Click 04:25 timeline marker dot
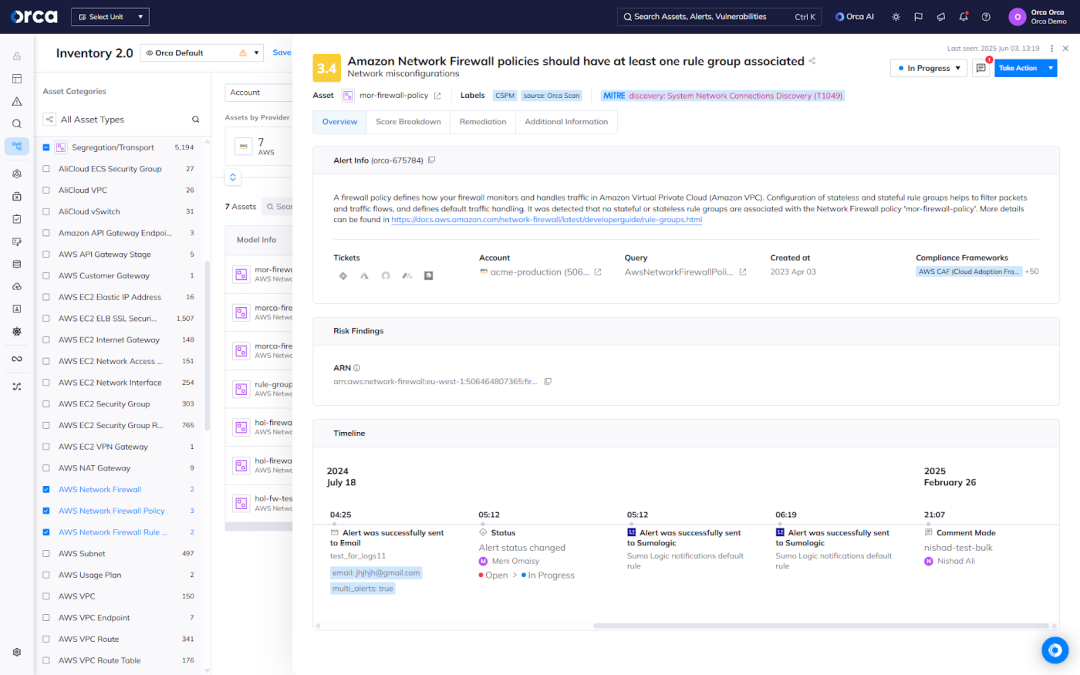The width and height of the screenshot is (1080, 675). click(x=334, y=524)
